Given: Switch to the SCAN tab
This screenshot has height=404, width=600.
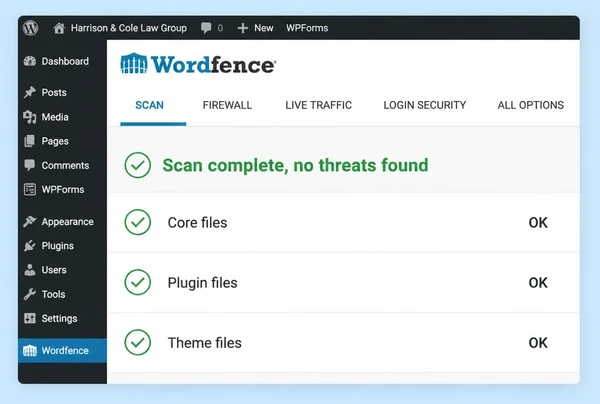Looking at the screenshot, I should (150, 105).
